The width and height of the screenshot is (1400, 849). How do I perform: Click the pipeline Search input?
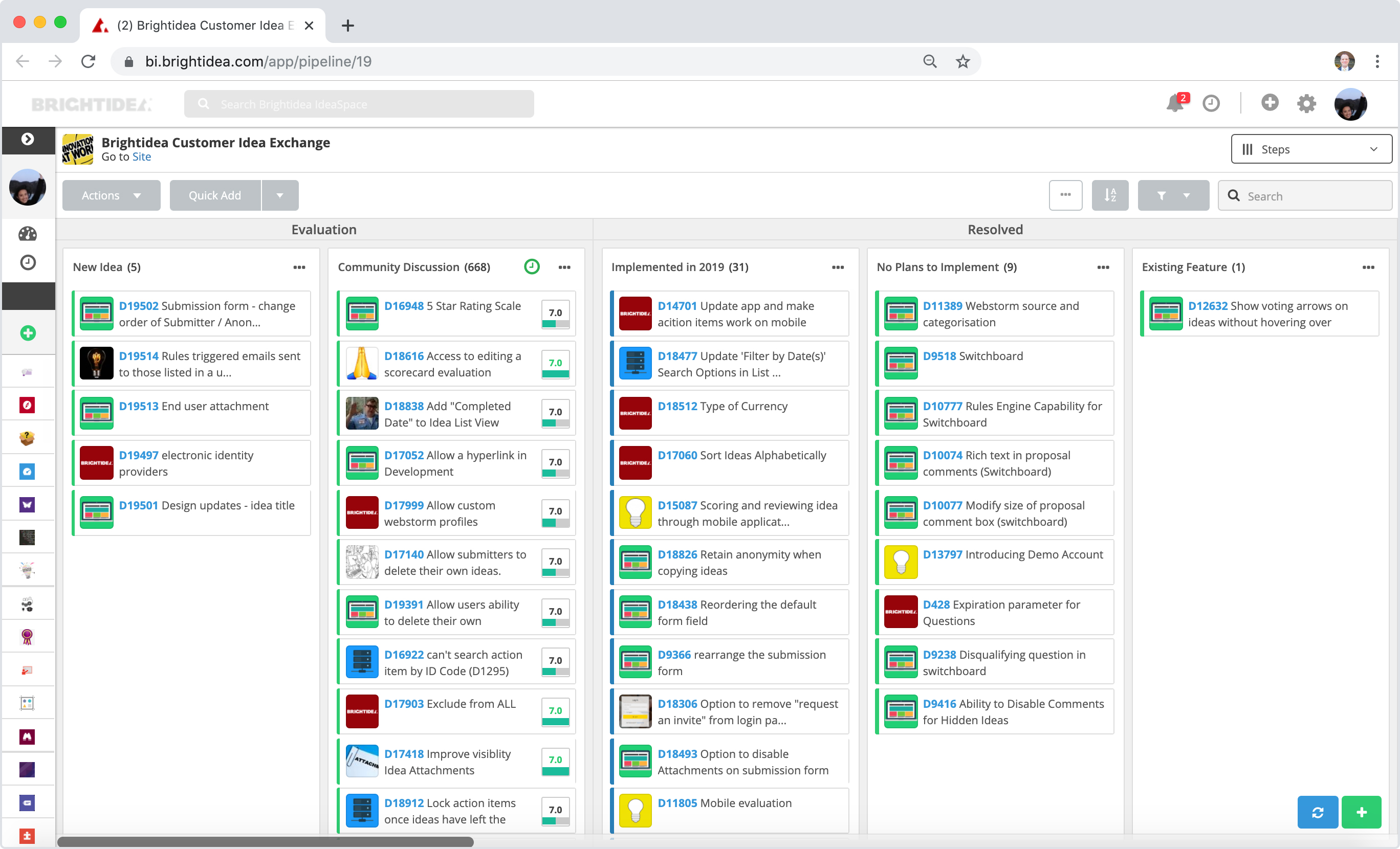(x=1304, y=196)
